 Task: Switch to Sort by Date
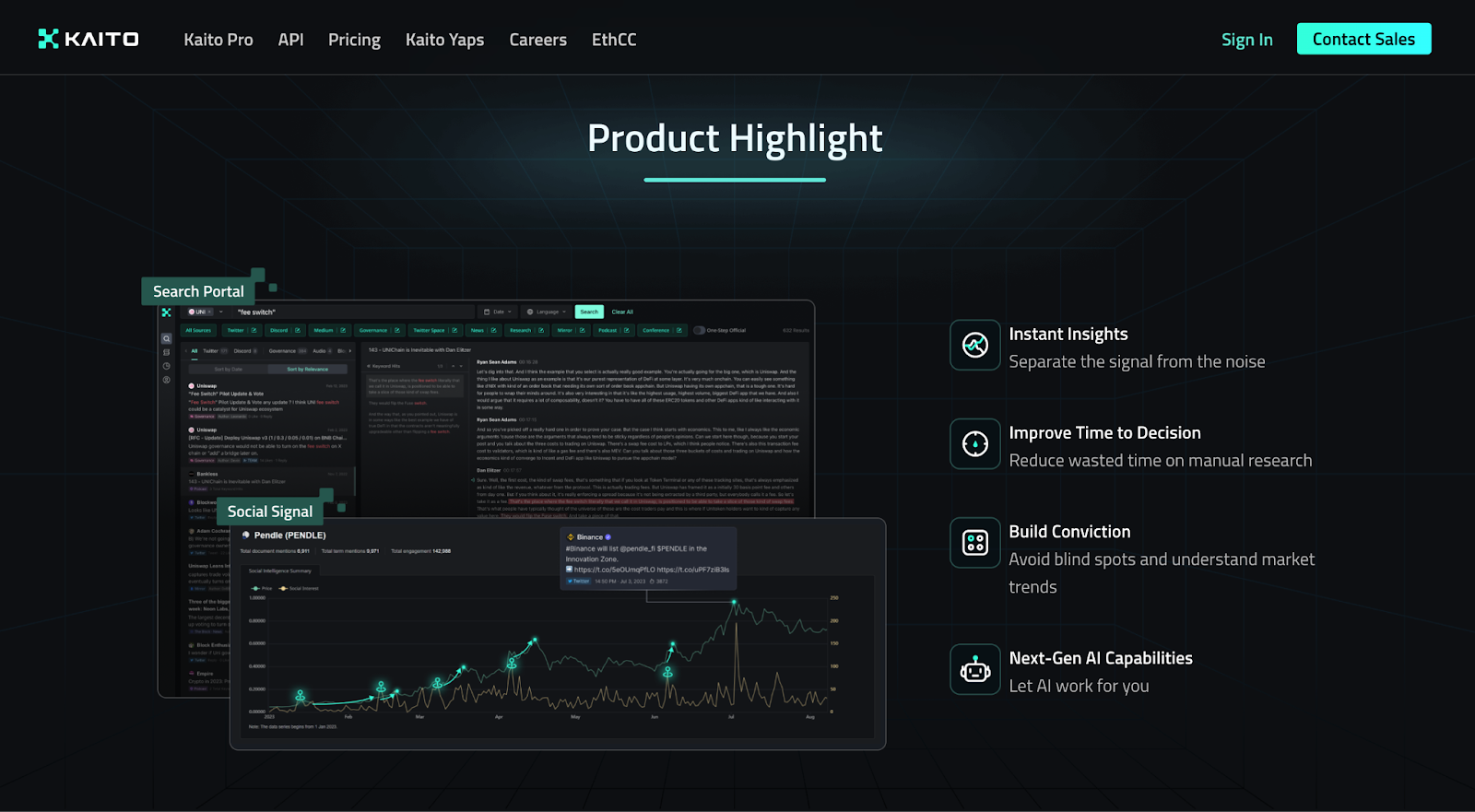click(229, 369)
